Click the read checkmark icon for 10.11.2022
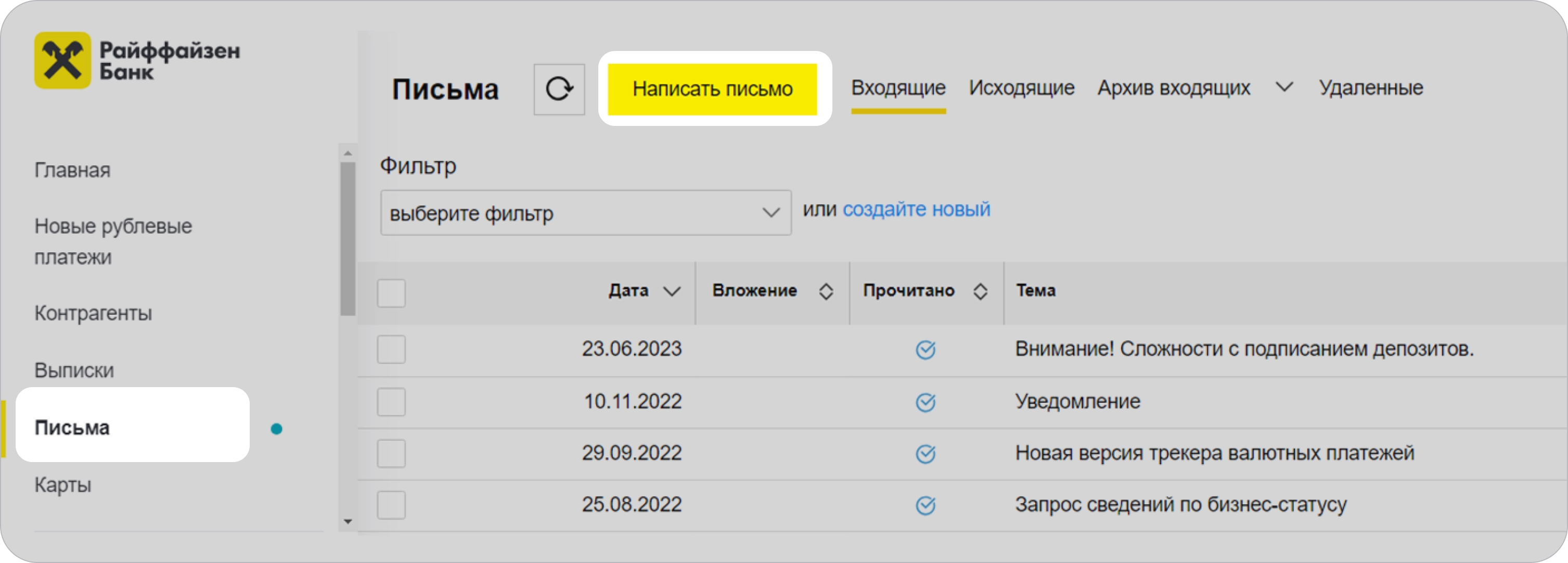The width and height of the screenshot is (1568, 563). click(x=925, y=402)
